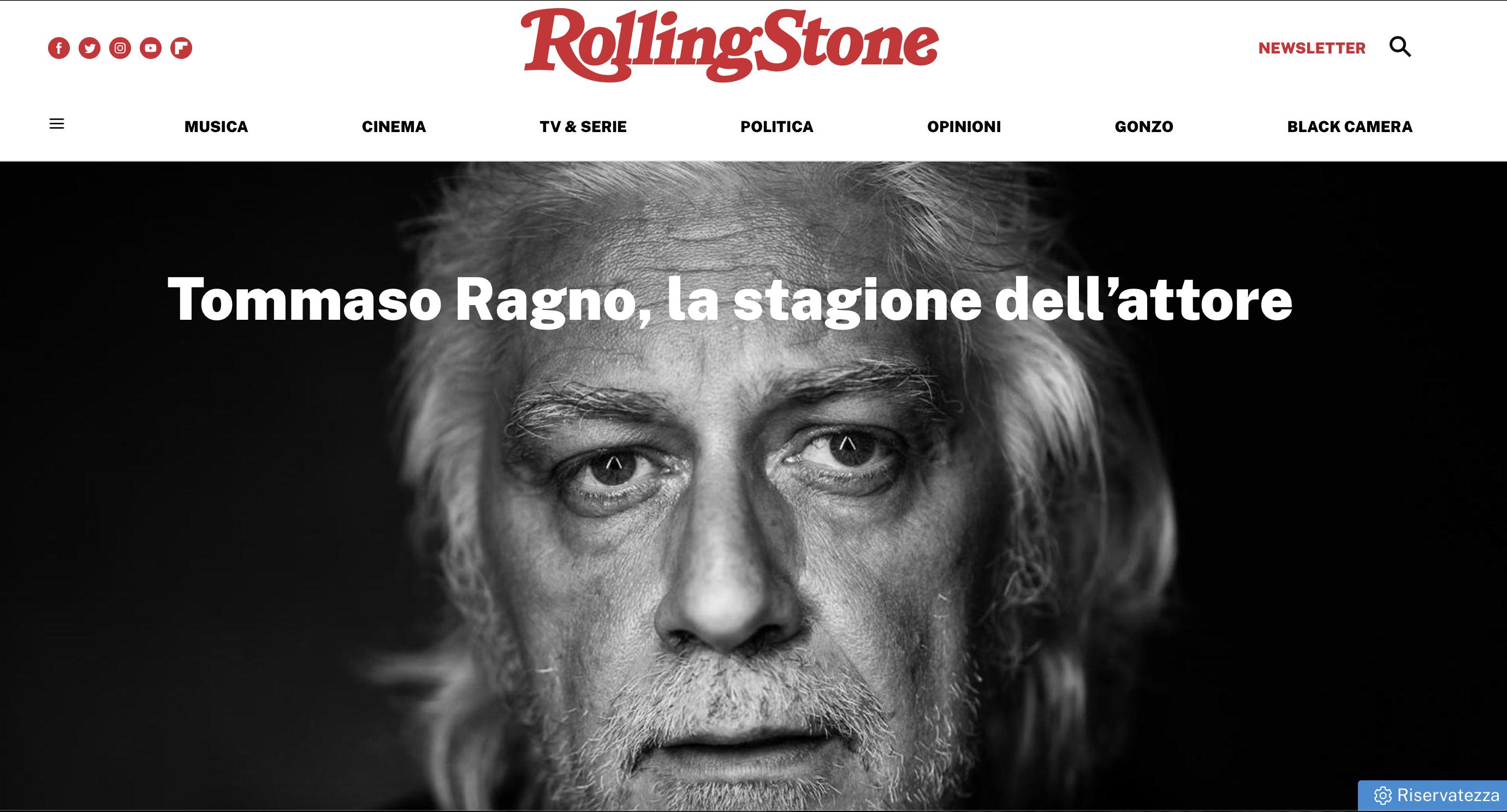Open the Instagram icon link
1507x812 pixels.
pos(120,48)
